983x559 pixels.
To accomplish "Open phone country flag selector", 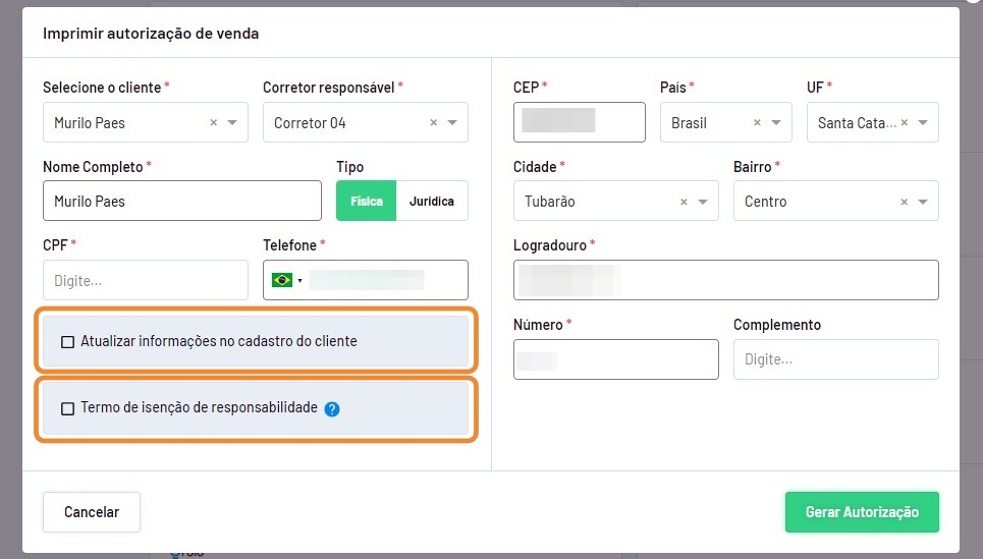I will 286,281.
